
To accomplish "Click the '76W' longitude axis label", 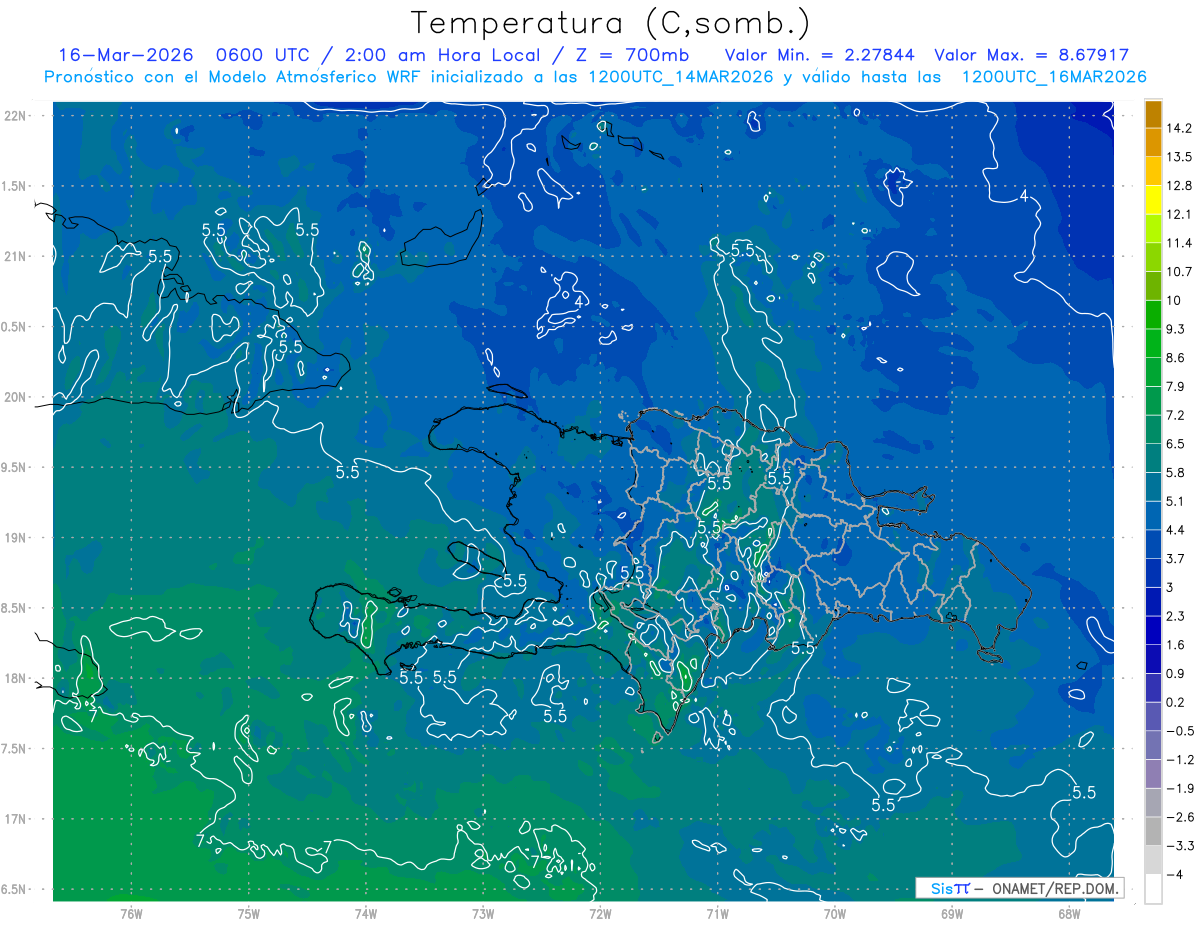I will [x=131, y=914].
